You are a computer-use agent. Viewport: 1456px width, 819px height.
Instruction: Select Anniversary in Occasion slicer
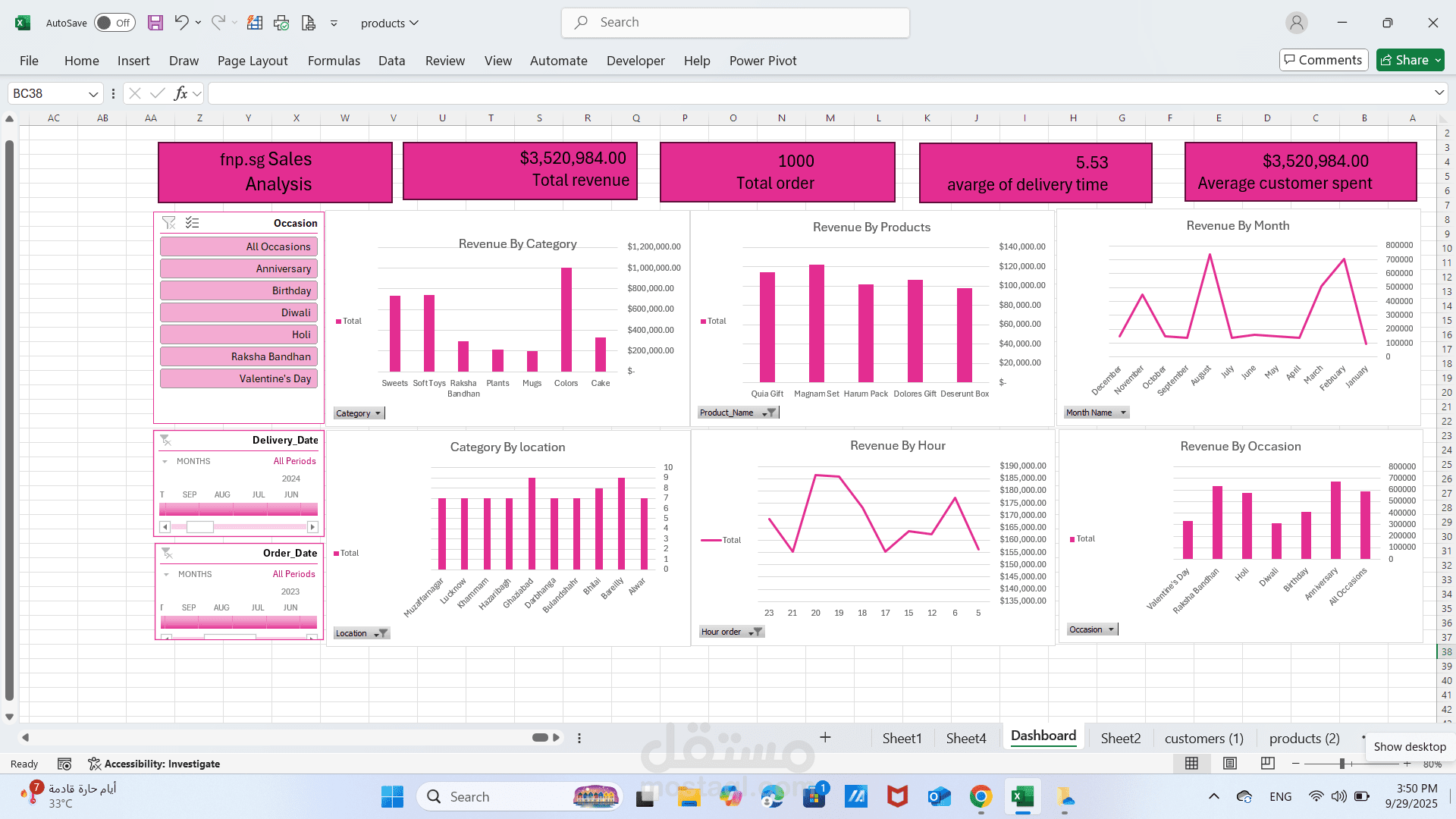[x=239, y=268]
